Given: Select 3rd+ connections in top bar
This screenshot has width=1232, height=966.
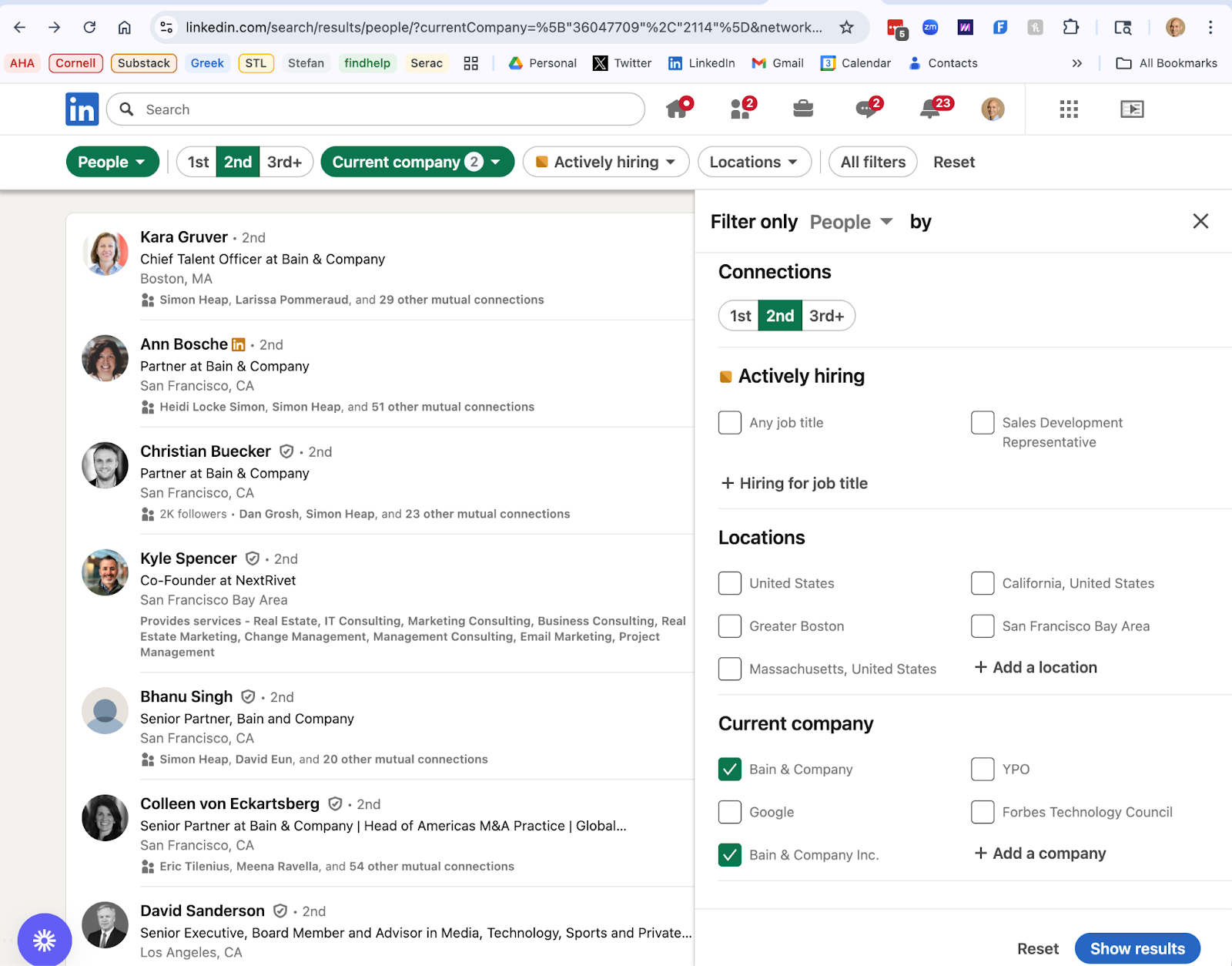Looking at the screenshot, I should point(285,162).
